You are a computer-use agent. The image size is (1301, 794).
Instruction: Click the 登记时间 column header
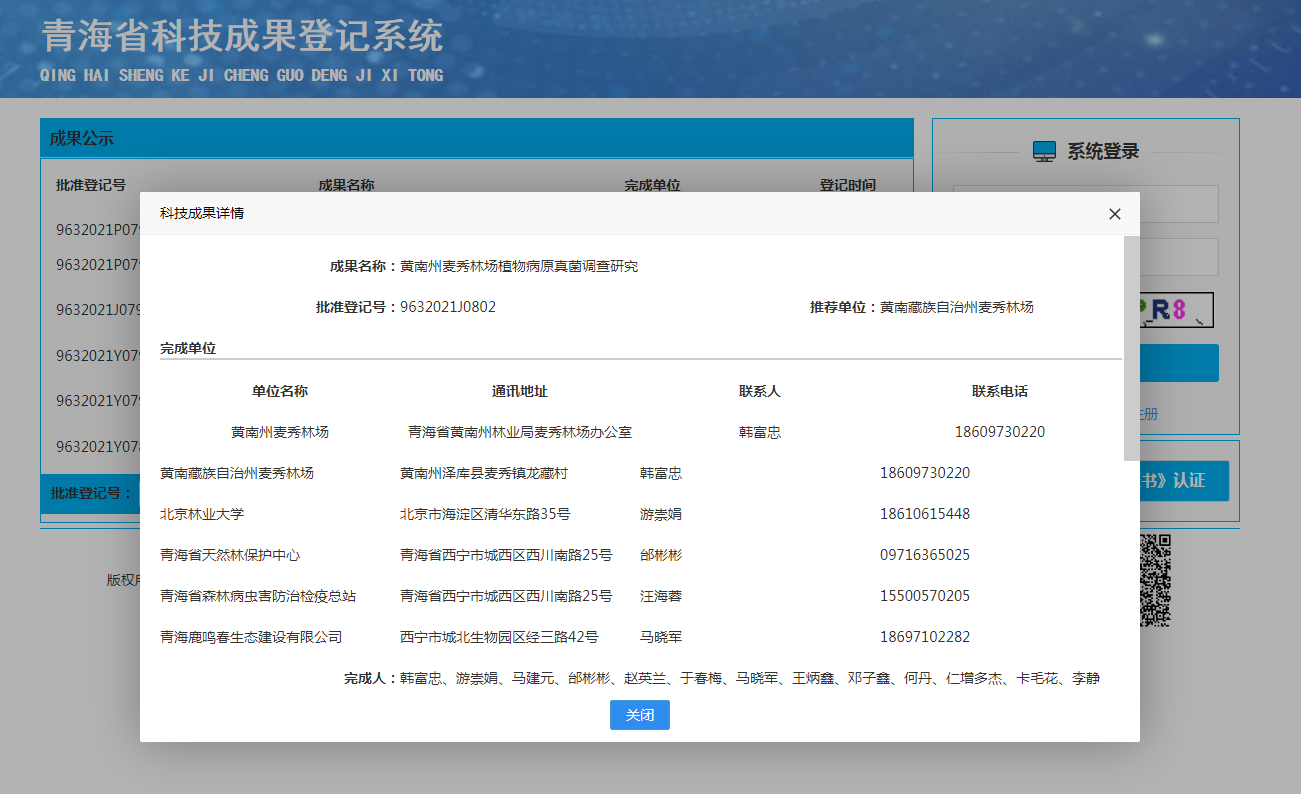point(847,185)
